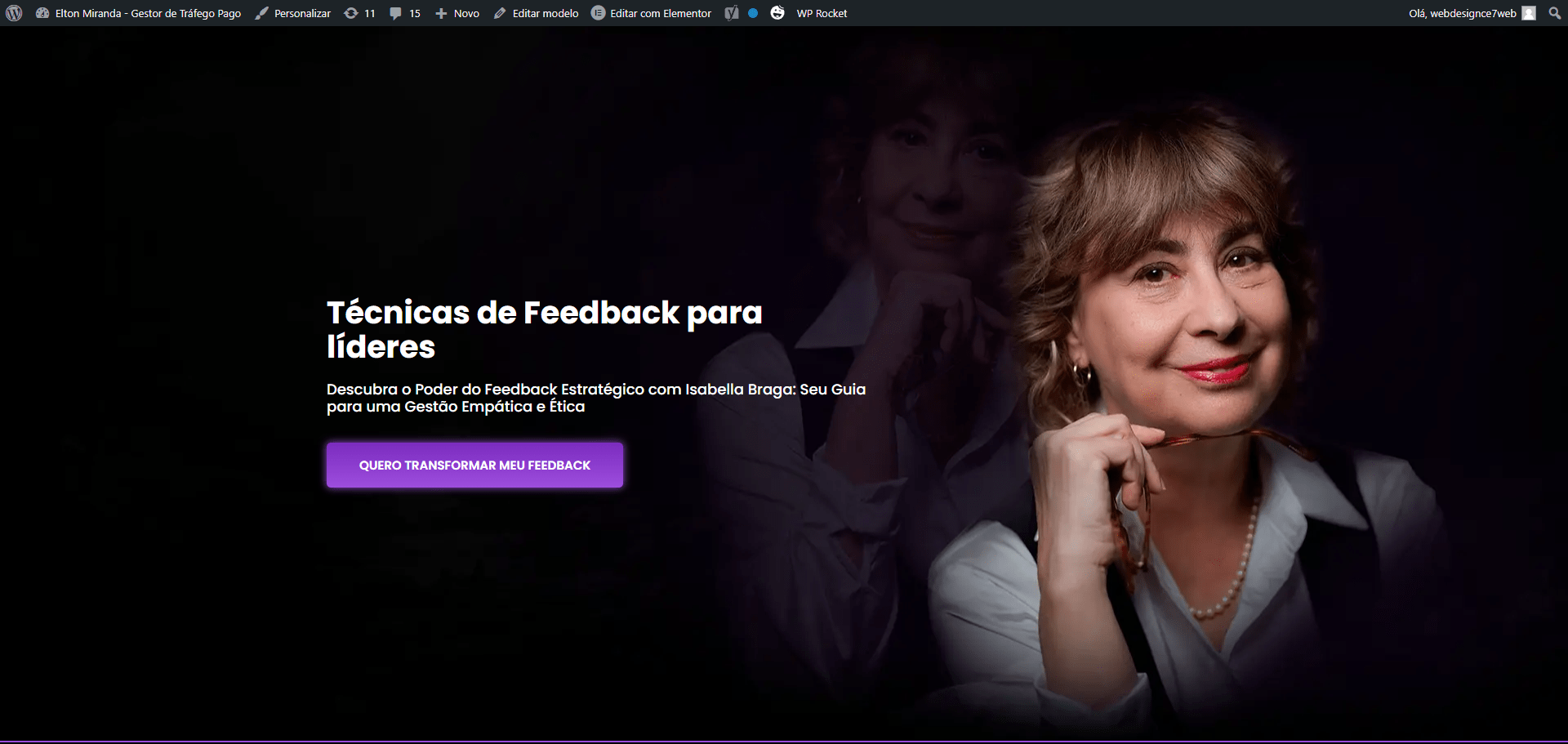Click the Elementor circular E icon
Viewport: 1568px width, 744px height.
pos(598,13)
